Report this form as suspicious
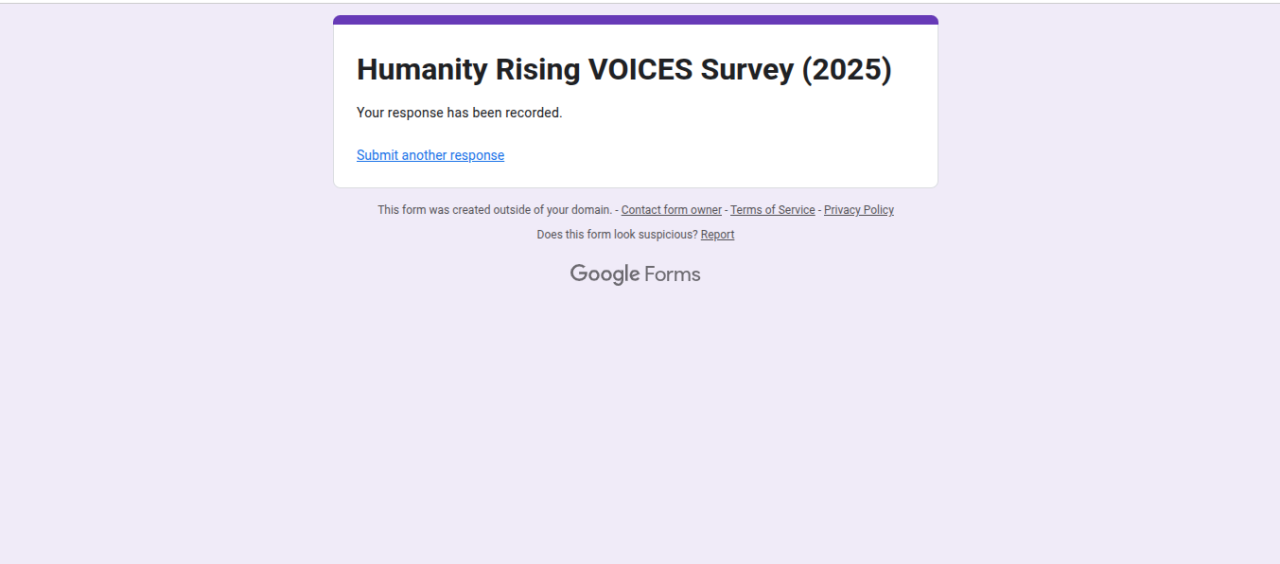This screenshot has width=1280, height=564. pos(717,235)
